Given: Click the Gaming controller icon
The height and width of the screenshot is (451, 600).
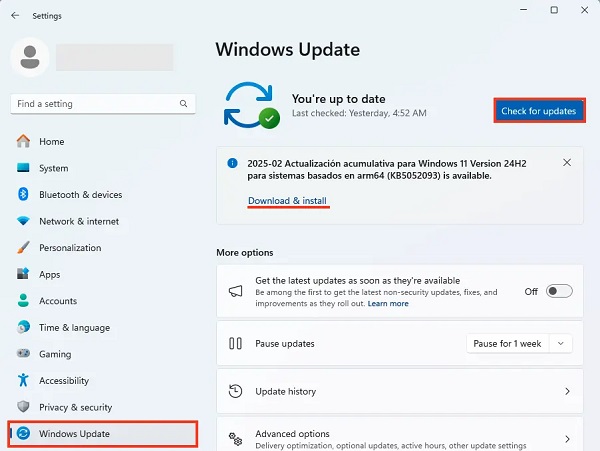Looking at the screenshot, I should [x=23, y=353].
